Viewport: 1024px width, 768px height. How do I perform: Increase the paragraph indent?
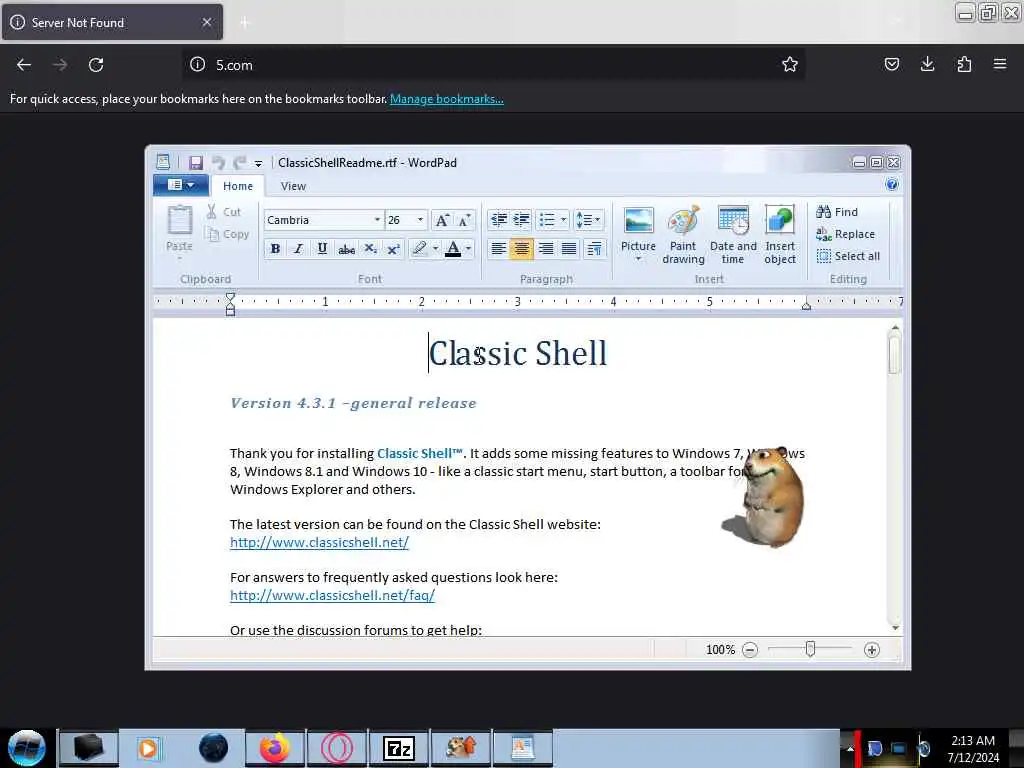521,220
